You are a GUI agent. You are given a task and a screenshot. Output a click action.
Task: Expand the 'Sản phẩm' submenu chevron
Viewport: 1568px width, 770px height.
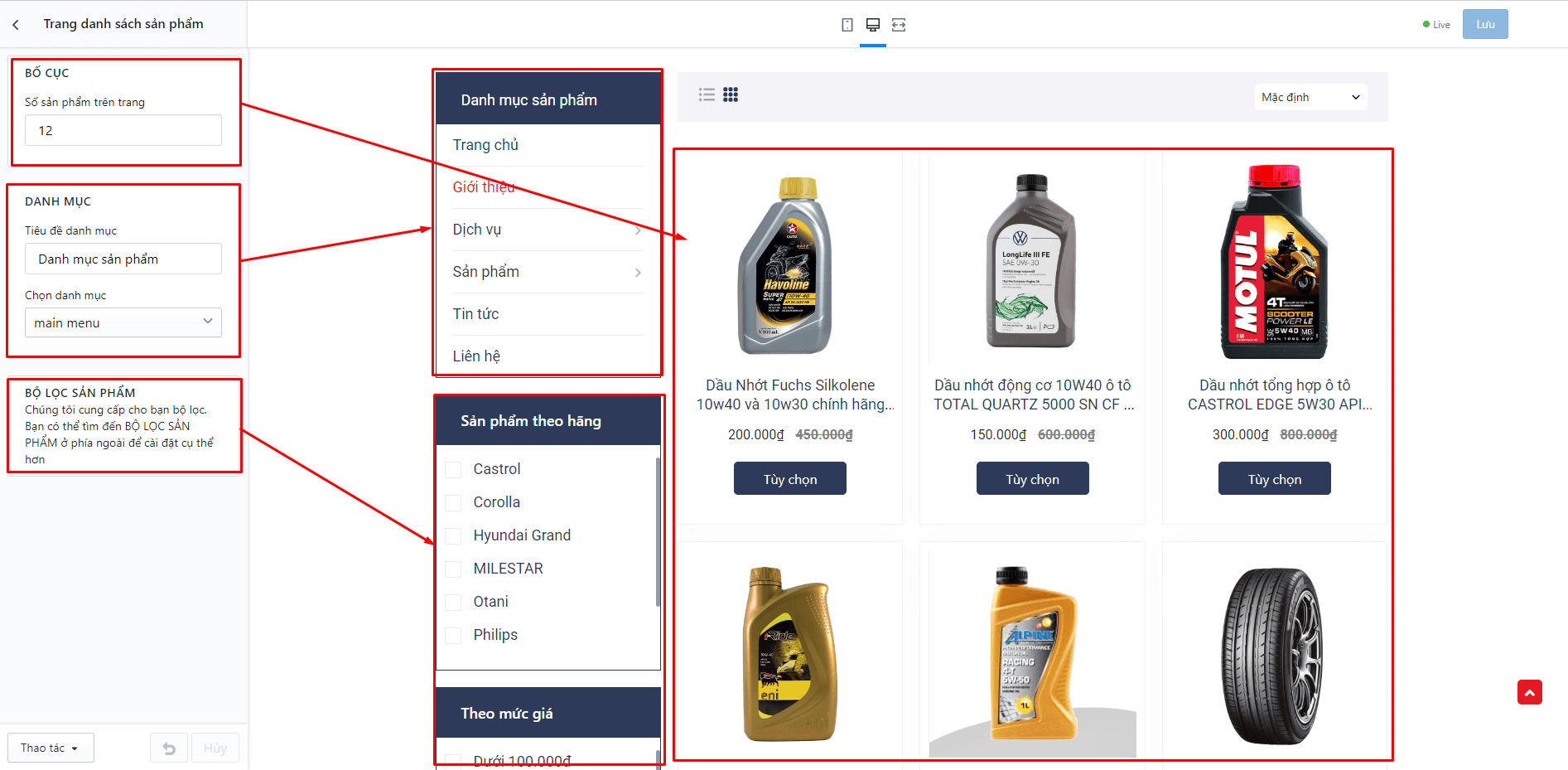coord(638,273)
